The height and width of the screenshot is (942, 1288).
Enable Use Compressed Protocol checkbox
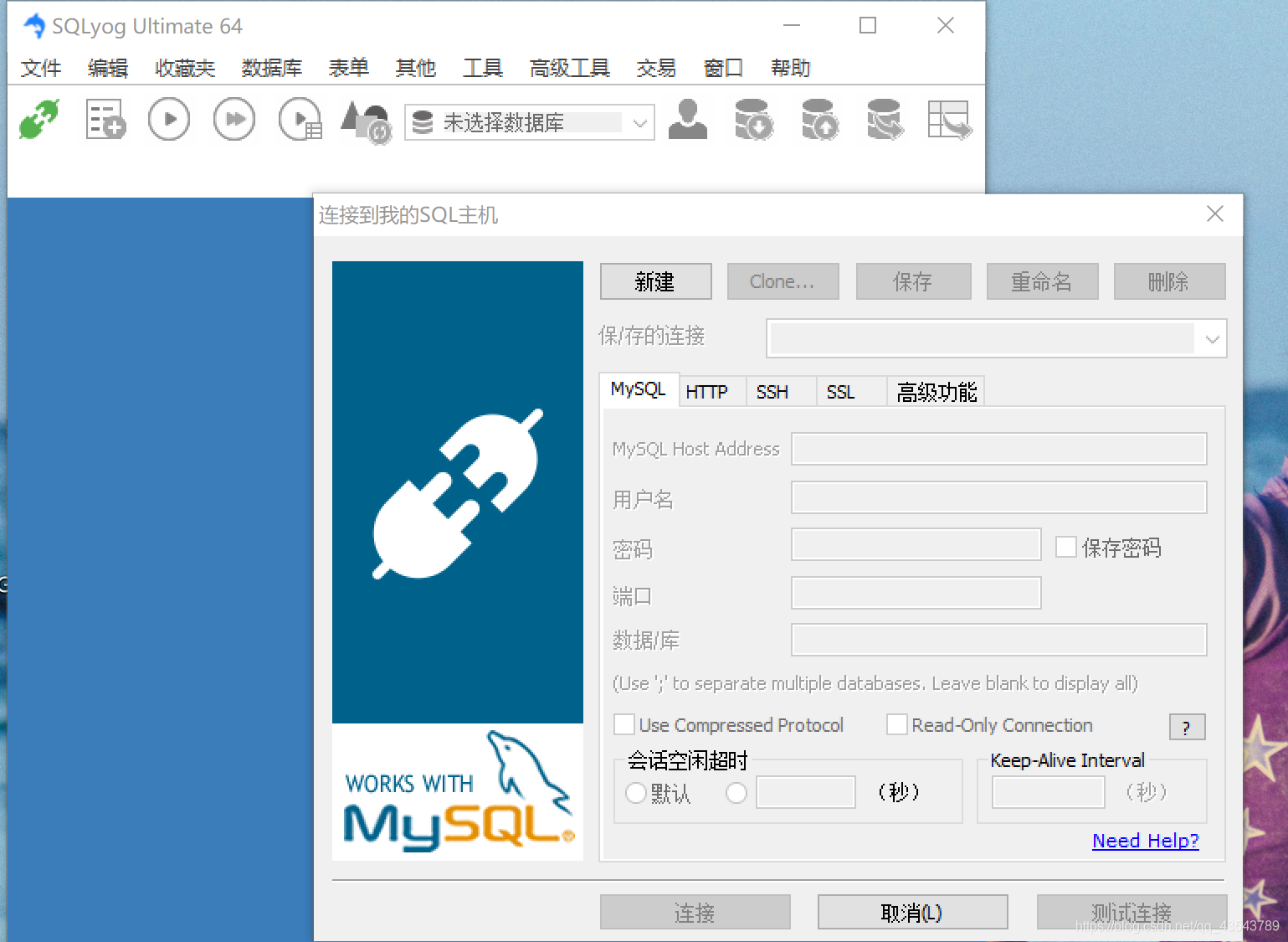624,724
